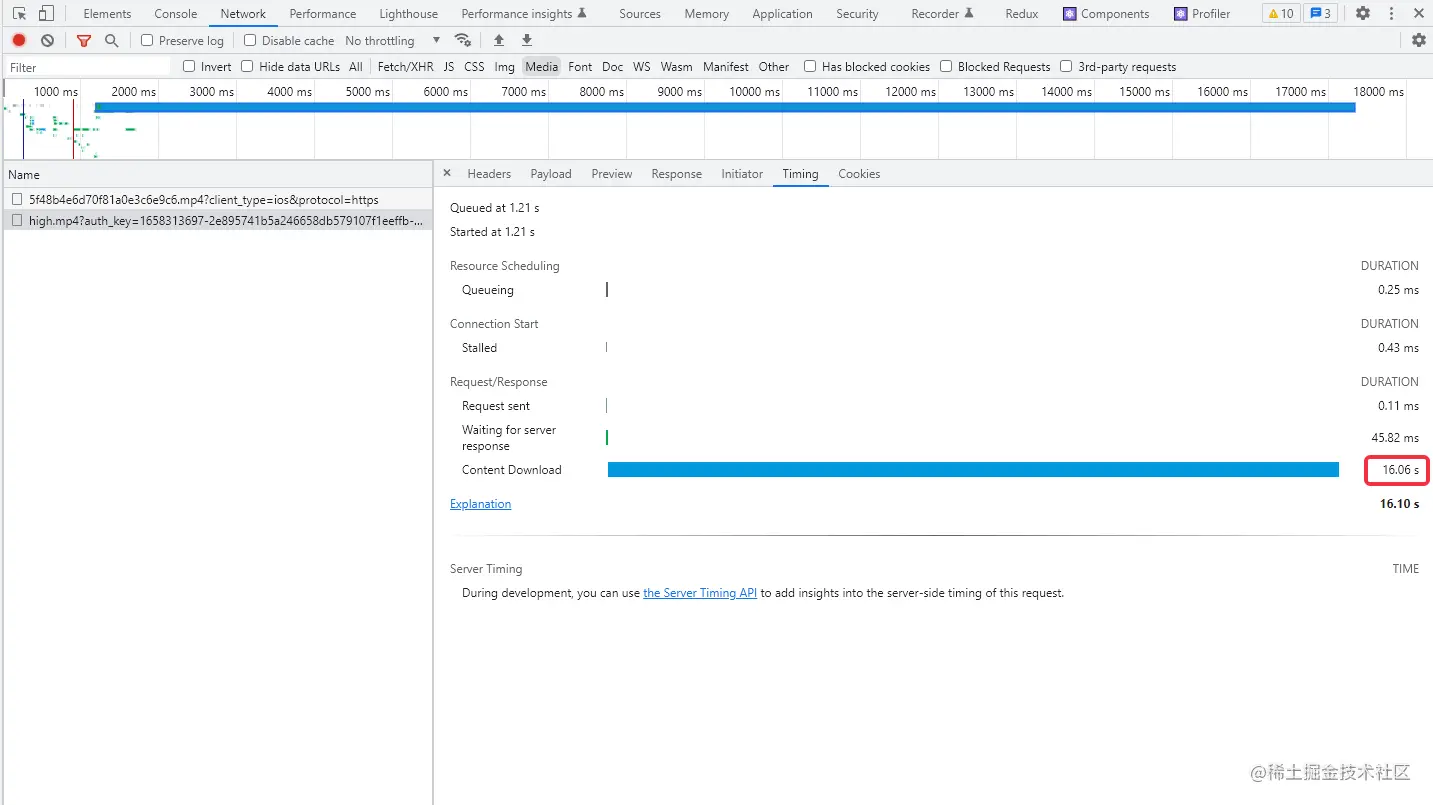
Task: Import HAR file upload icon
Action: tap(499, 40)
